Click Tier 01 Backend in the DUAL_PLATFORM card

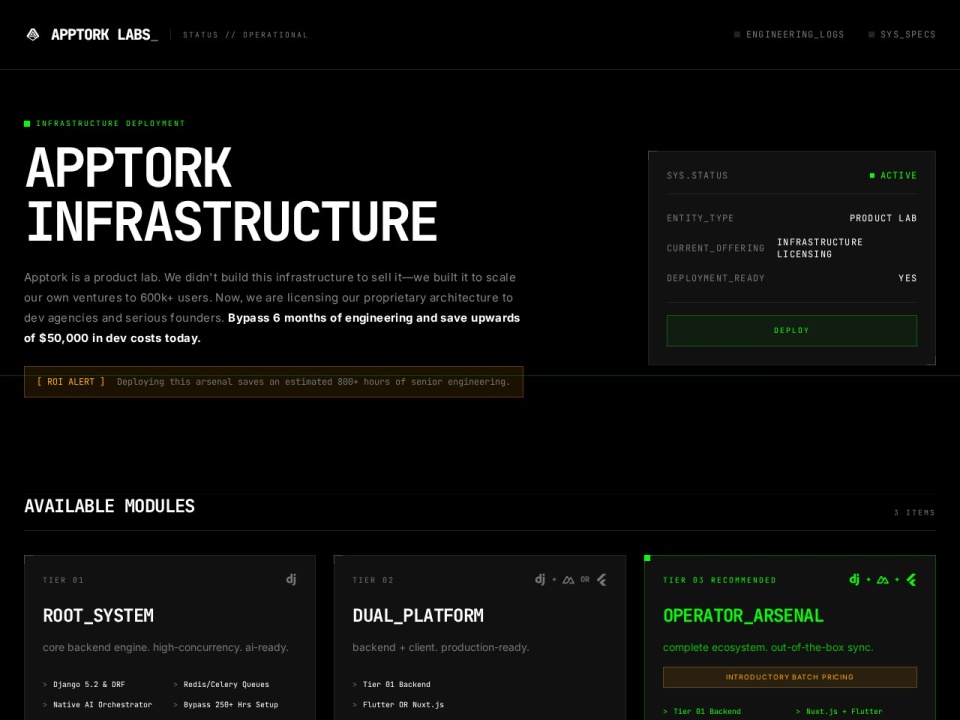(396, 684)
